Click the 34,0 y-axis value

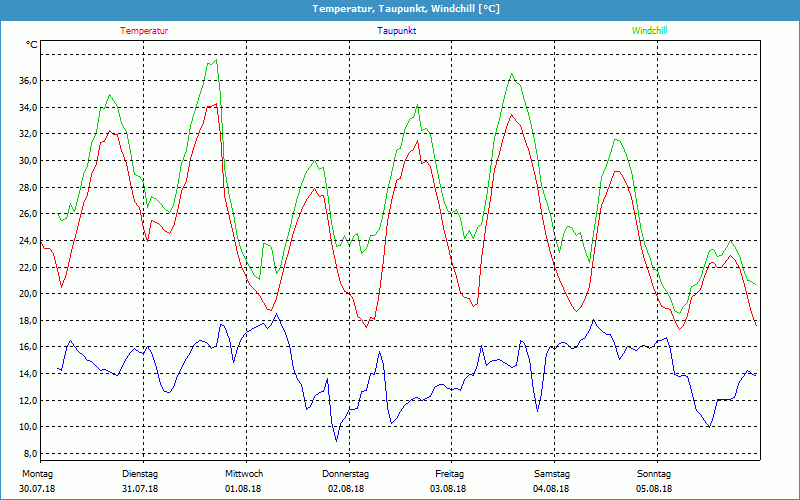[x=28, y=107]
